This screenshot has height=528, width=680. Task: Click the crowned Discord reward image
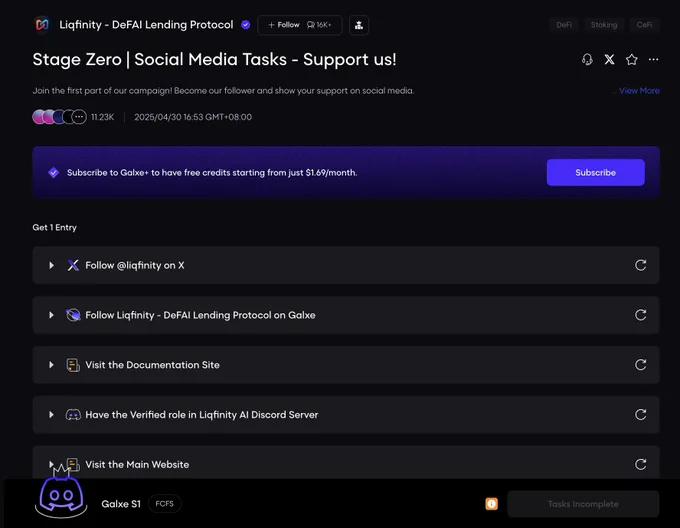pyautogui.click(x=61, y=492)
